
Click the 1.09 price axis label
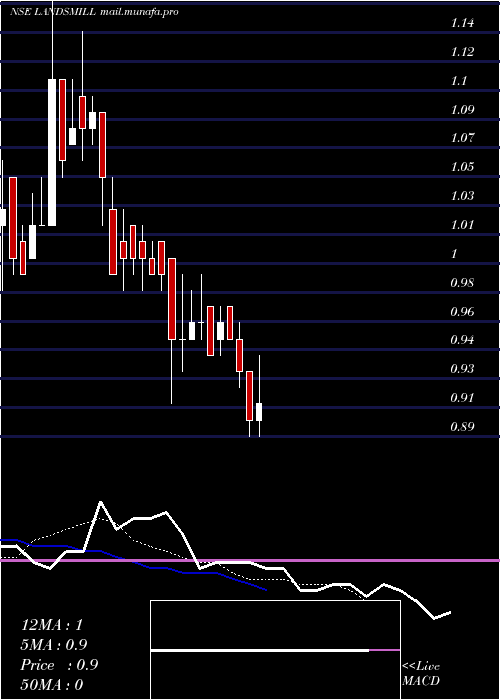pyautogui.click(x=462, y=109)
